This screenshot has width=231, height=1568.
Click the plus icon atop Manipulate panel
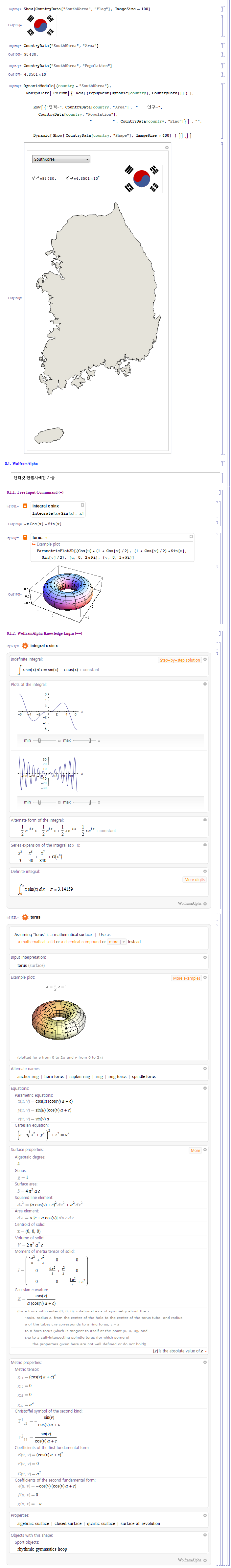pos(167,147)
